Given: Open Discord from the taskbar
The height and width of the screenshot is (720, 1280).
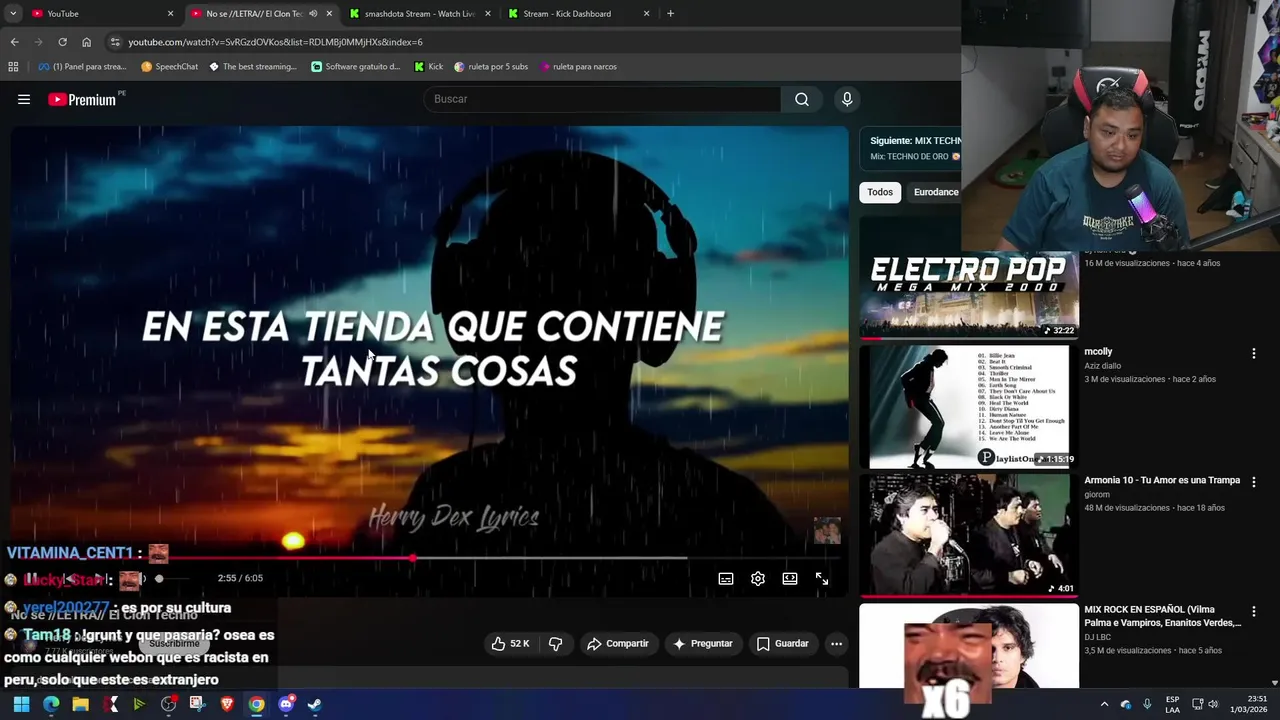Looking at the screenshot, I should pyautogui.click(x=286, y=704).
